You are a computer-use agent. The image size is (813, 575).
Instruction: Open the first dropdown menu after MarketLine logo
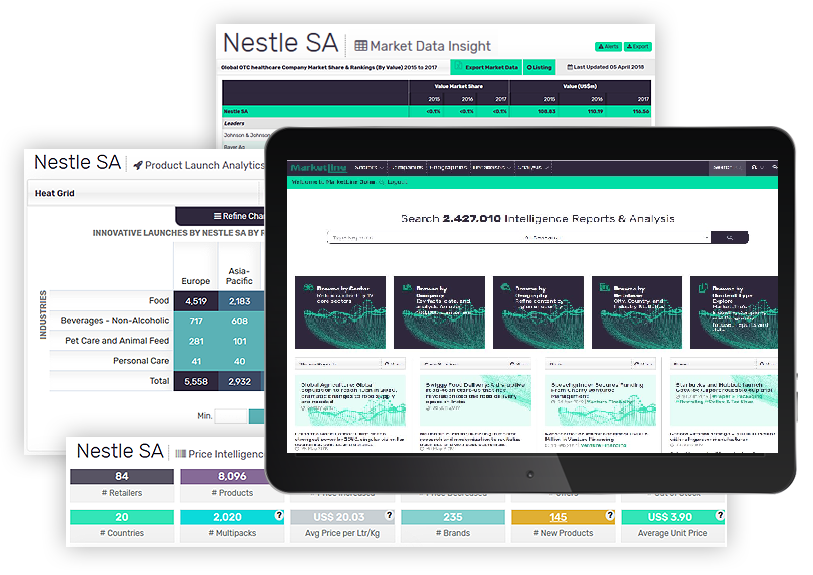369,167
